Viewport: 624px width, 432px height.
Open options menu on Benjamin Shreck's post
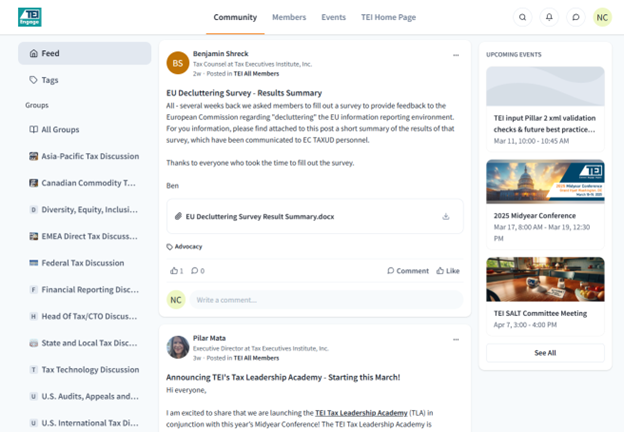456,55
